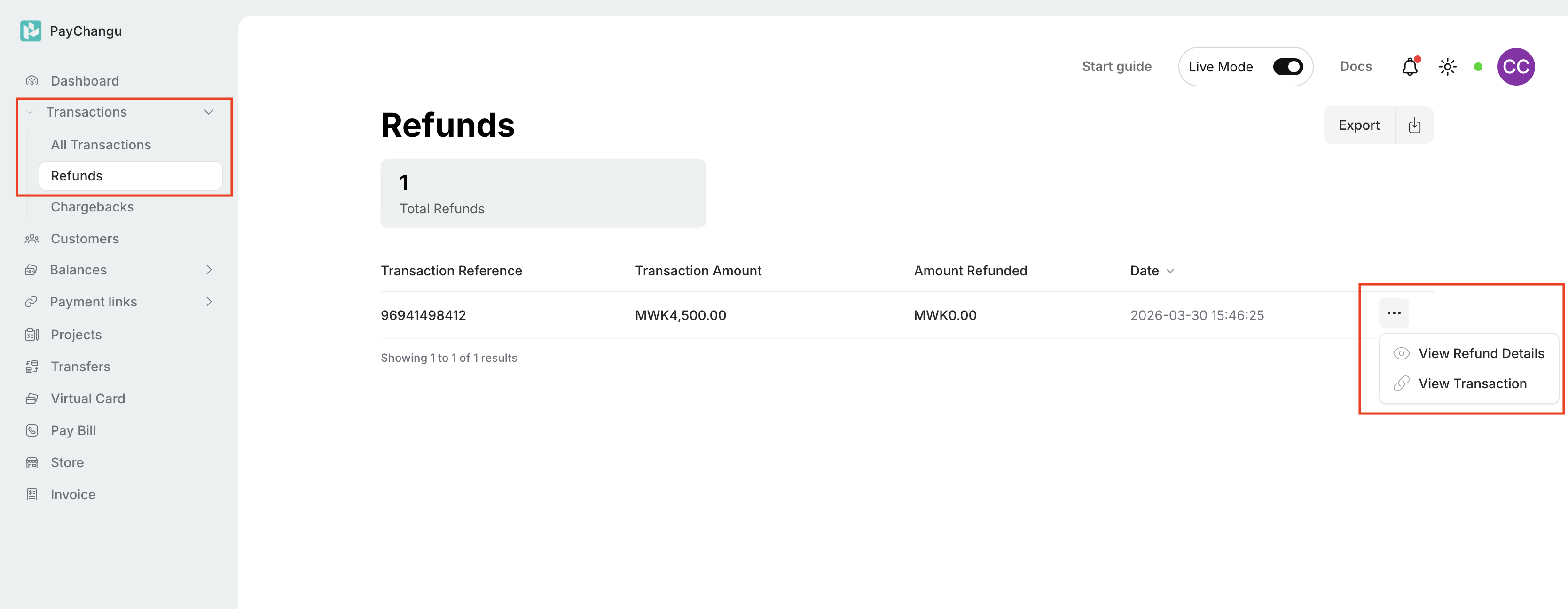Click the Export button
The image size is (1568, 609).
pos(1359,125)
